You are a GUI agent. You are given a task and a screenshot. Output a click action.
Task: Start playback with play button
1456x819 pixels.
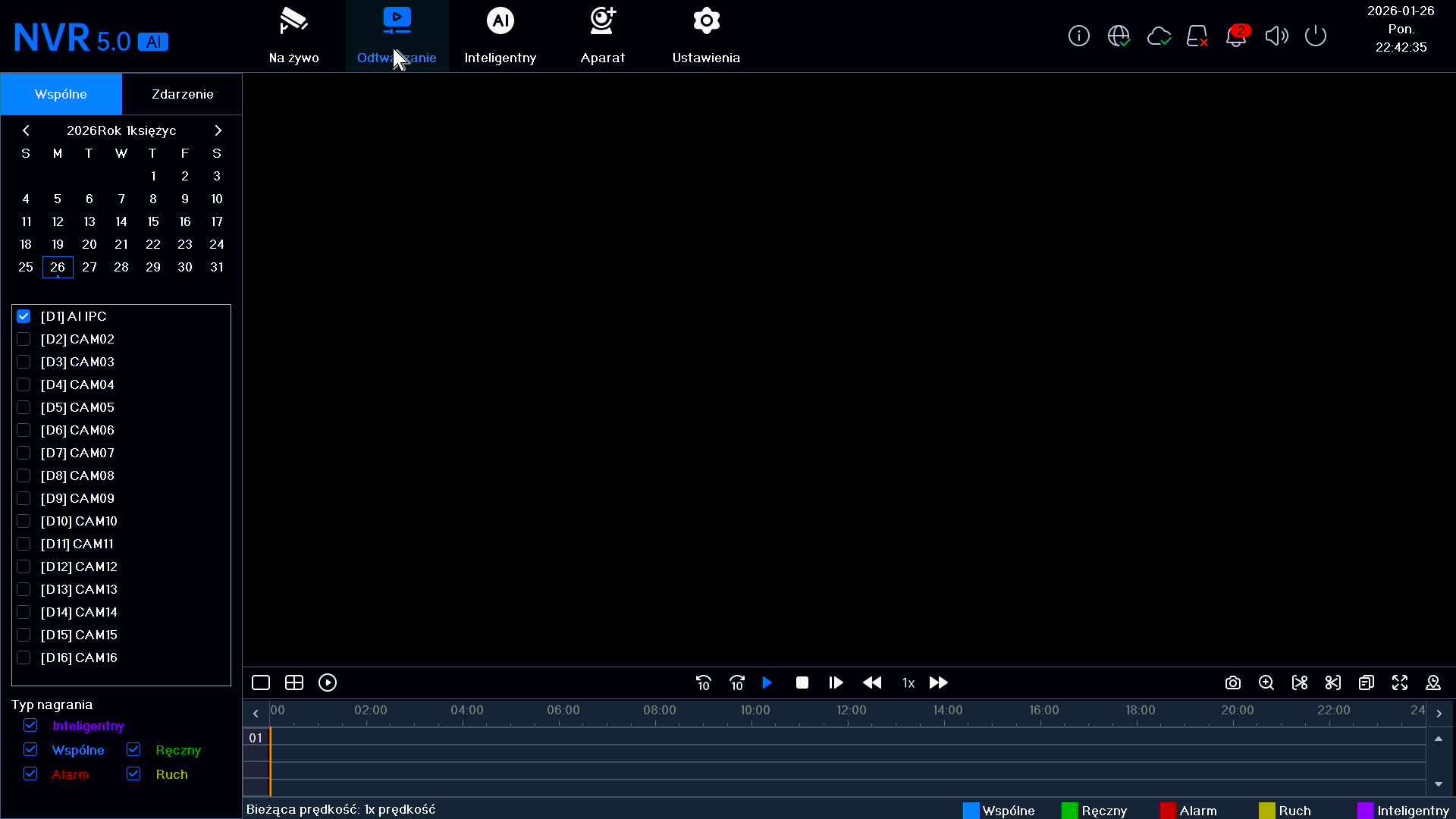coord(767,682)
